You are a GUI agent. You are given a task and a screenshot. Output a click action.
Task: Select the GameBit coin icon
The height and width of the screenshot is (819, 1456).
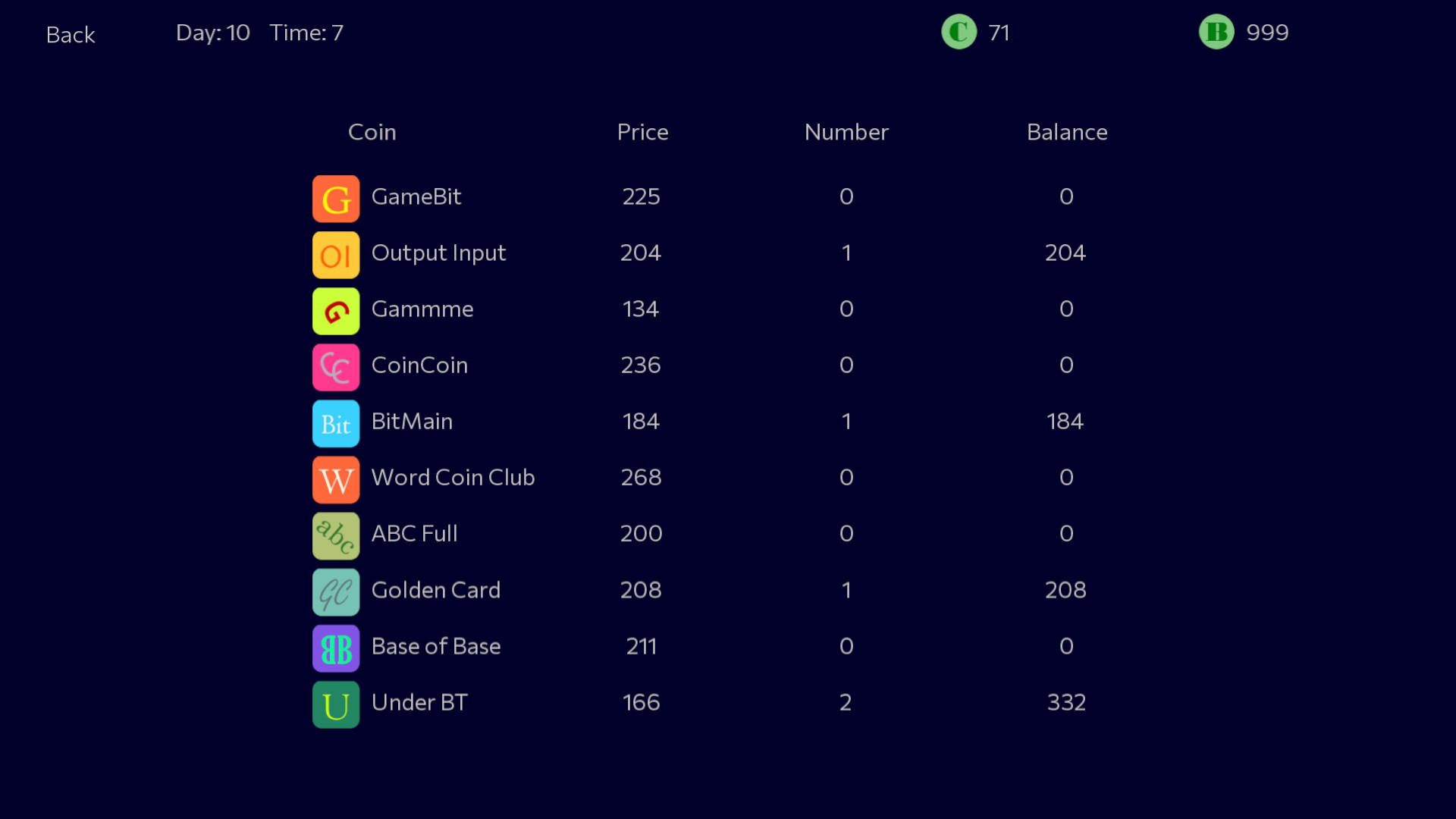pos(335,198)
